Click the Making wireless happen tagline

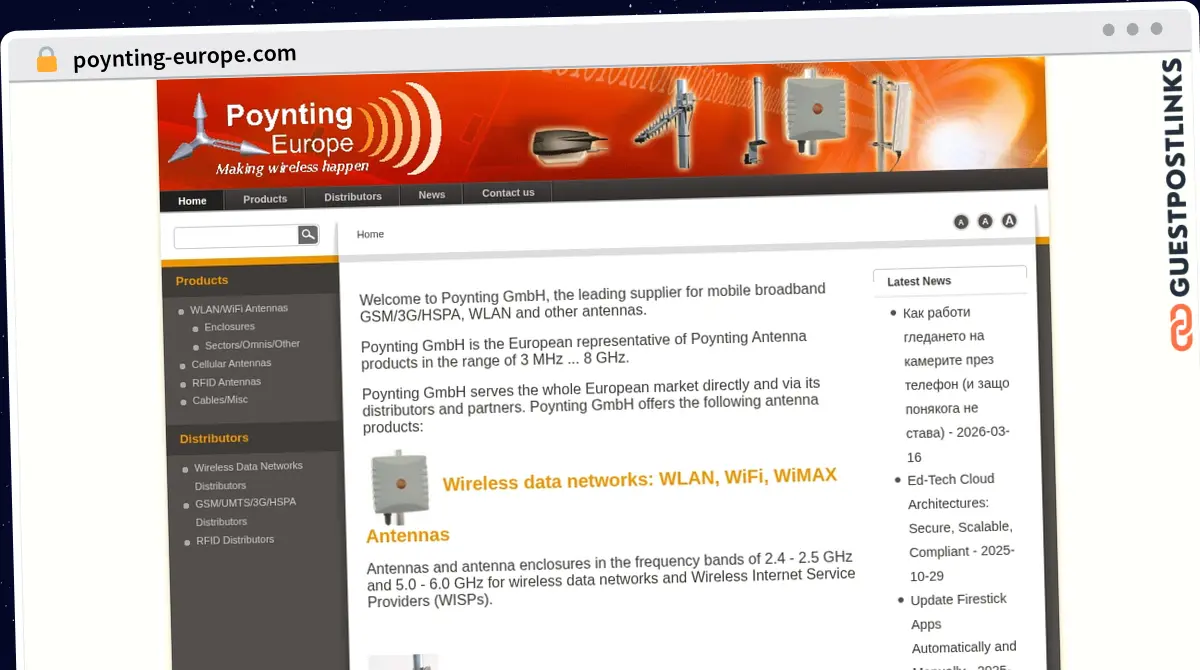[x=292, y=167]
